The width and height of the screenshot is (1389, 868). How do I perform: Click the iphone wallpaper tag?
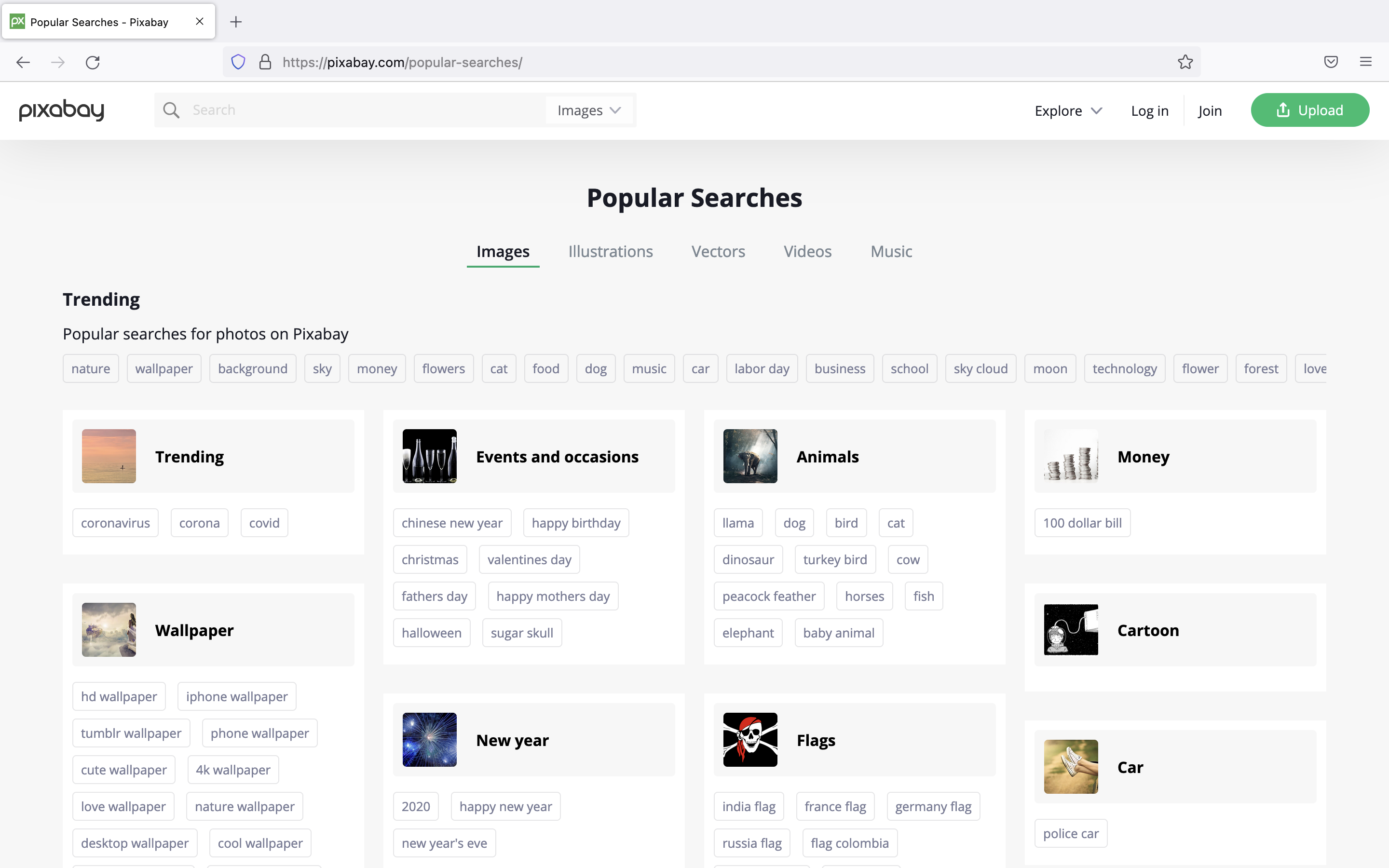click(236, 696)
